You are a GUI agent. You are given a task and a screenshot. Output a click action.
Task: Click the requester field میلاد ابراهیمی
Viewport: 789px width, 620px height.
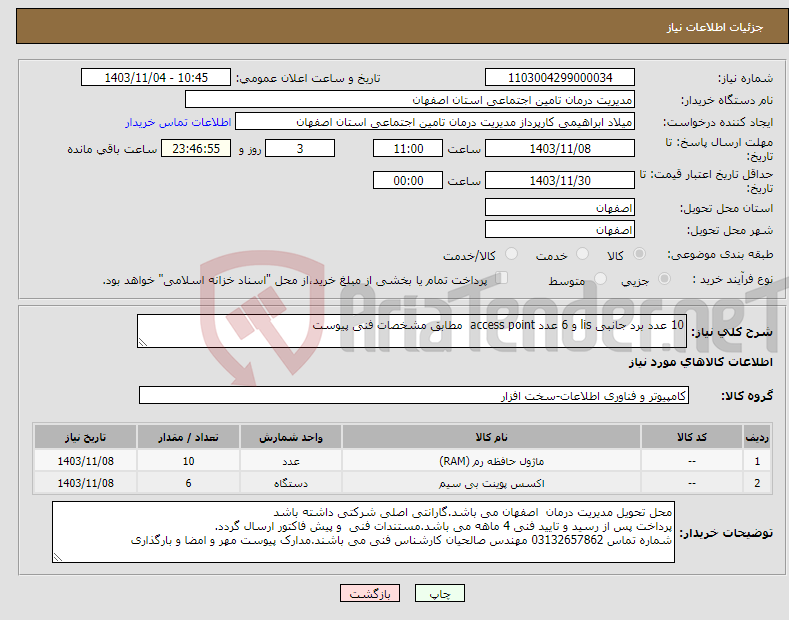point(435,122)
